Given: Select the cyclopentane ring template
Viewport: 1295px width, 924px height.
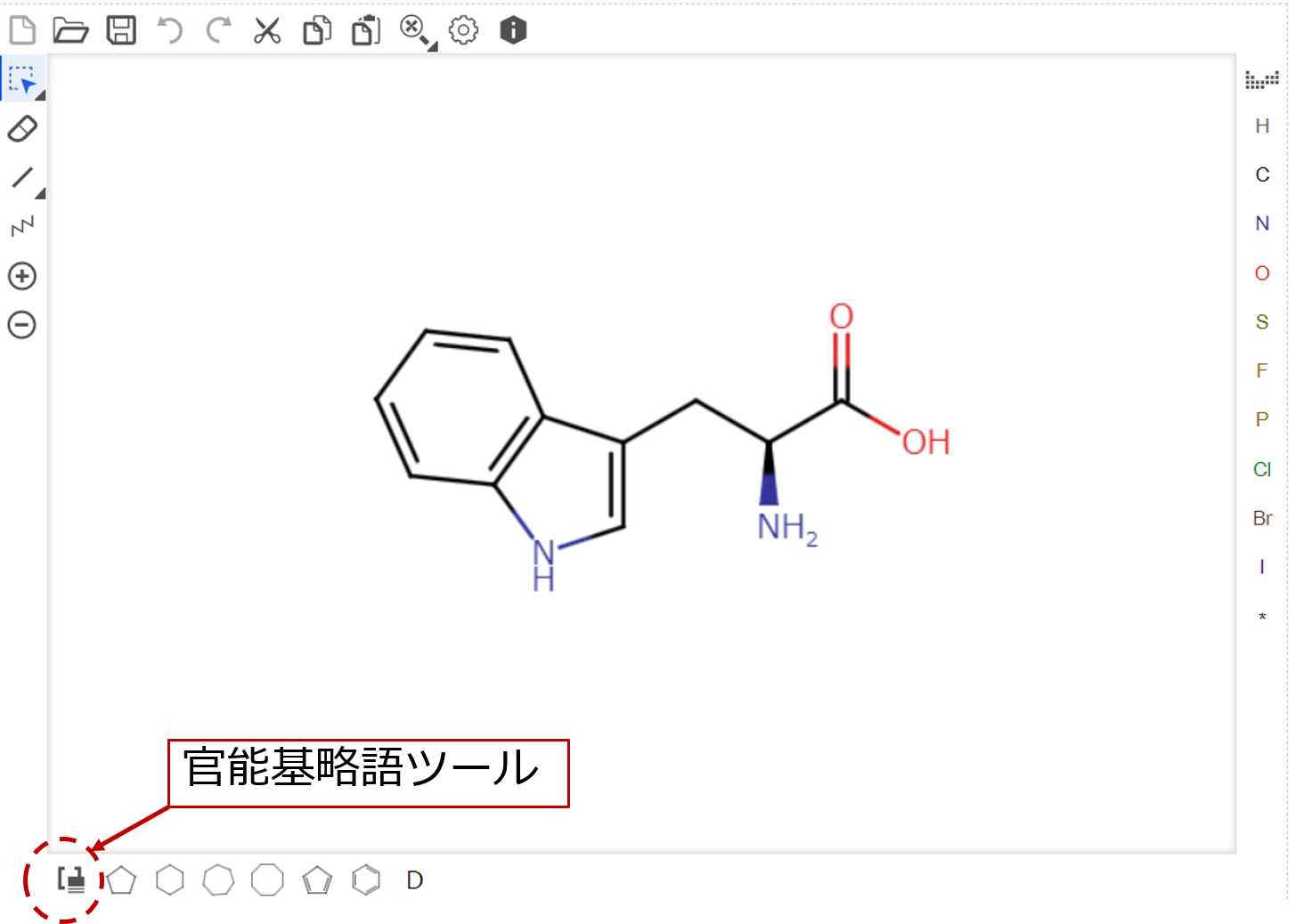Looking at the screenshot, I should (121, 880).
